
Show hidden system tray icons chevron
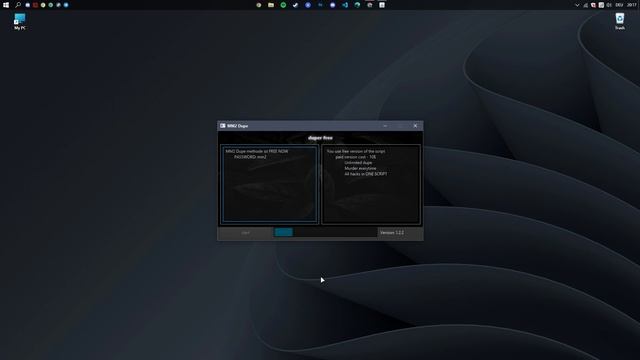point(577,5)
